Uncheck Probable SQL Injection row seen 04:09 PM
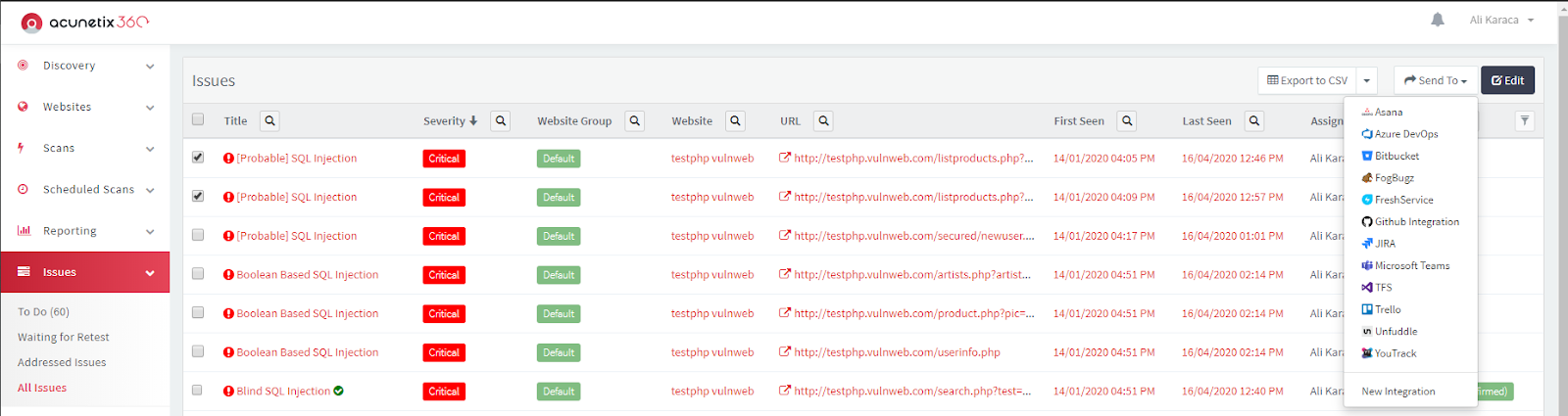This screenshot has height=416, width=1568. [x=198, y=196]
